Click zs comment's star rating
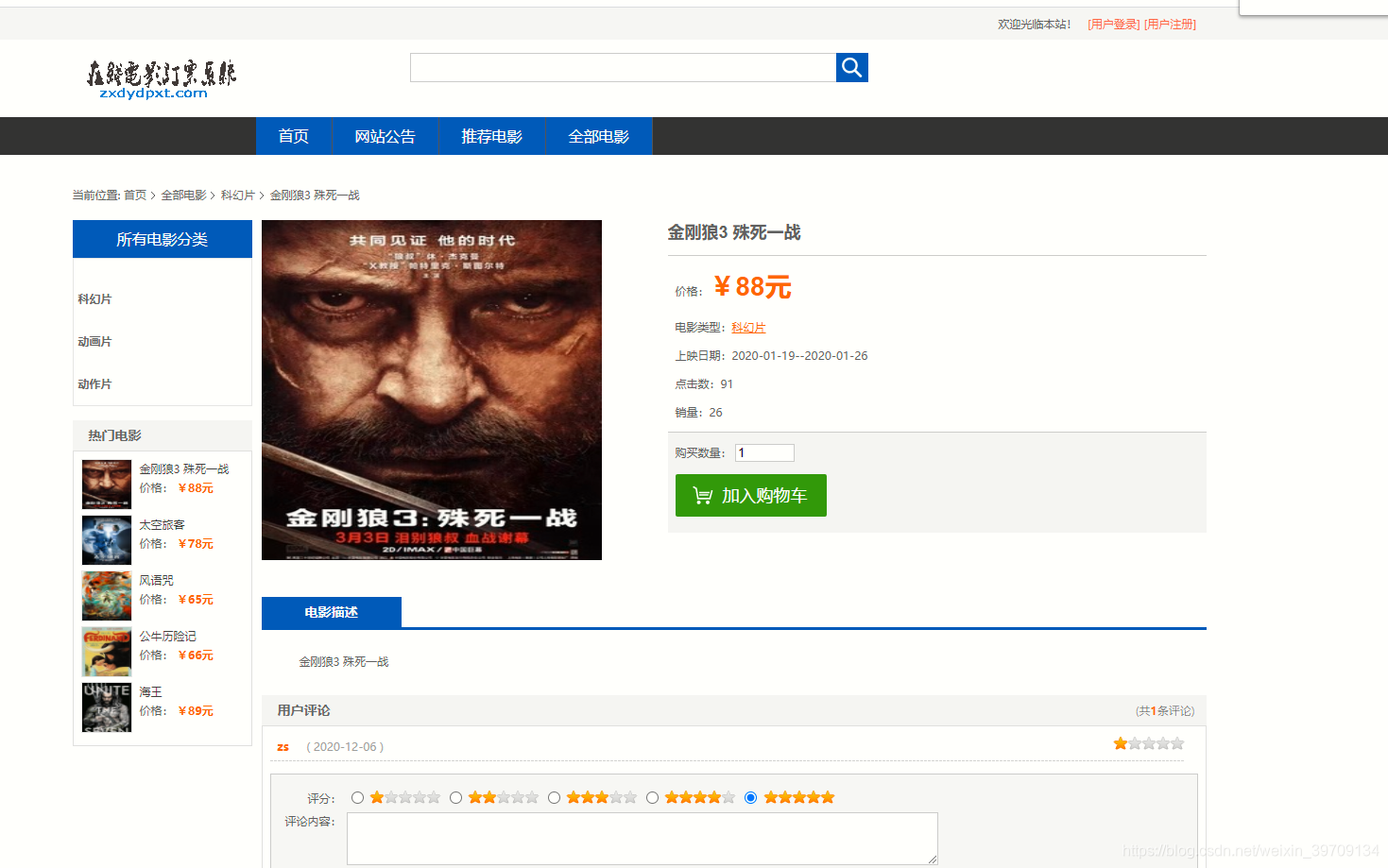1388x868 pixels. tap(1148, 744)
